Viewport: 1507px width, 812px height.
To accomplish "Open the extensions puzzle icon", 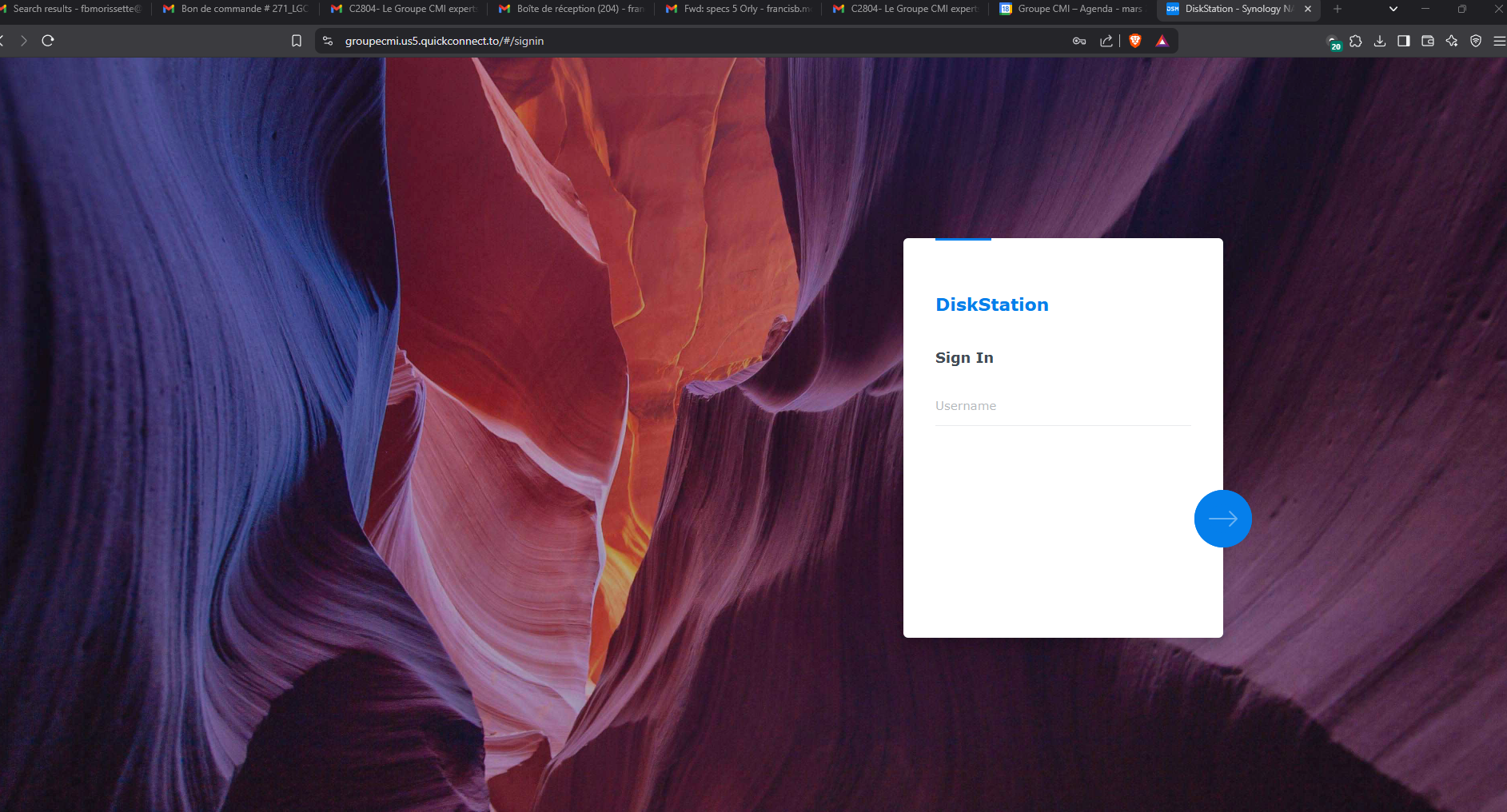I will click(1356, 41).
